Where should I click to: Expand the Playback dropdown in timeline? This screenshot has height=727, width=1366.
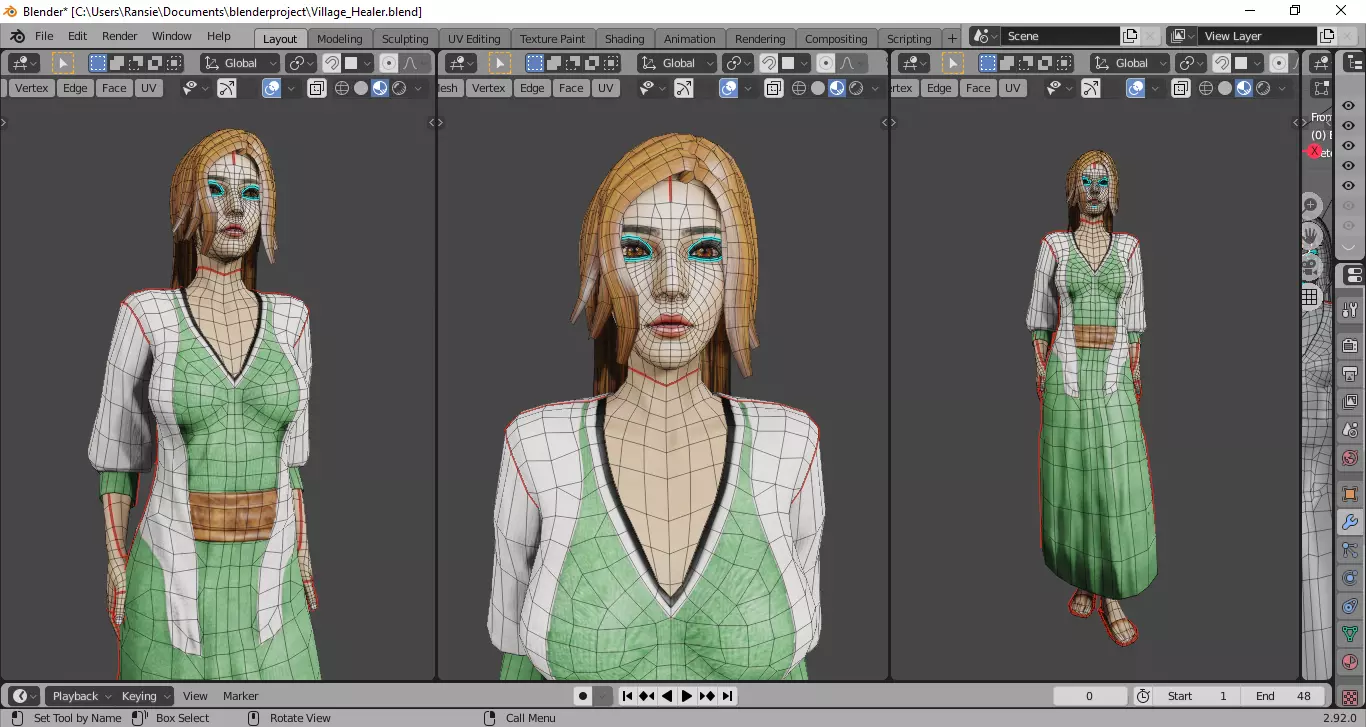[x=81, y=696]
